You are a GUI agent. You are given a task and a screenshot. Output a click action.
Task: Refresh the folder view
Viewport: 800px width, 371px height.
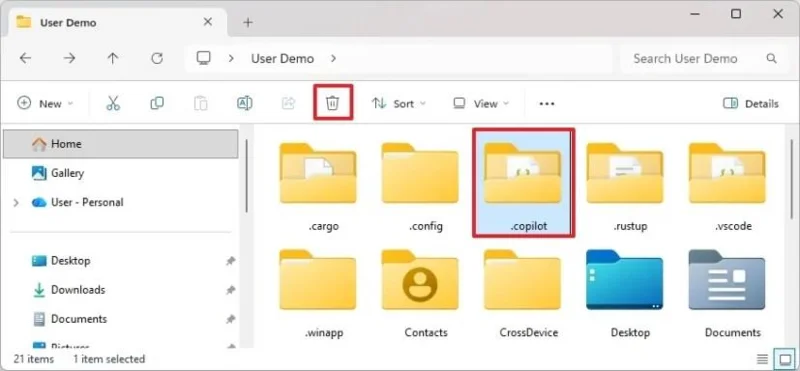157,58
